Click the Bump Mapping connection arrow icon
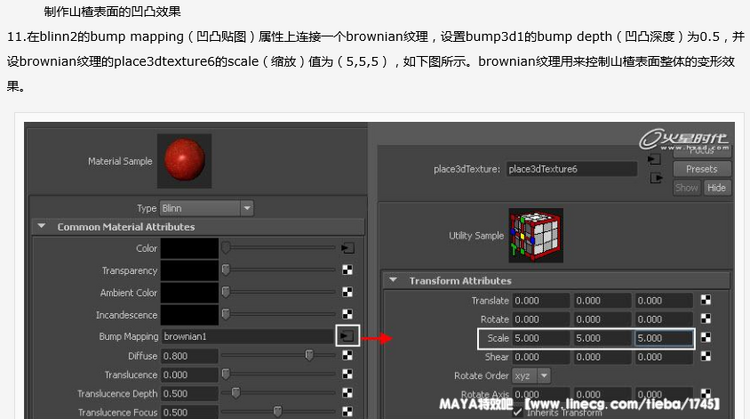750x419 pixels. click(348, 337)
